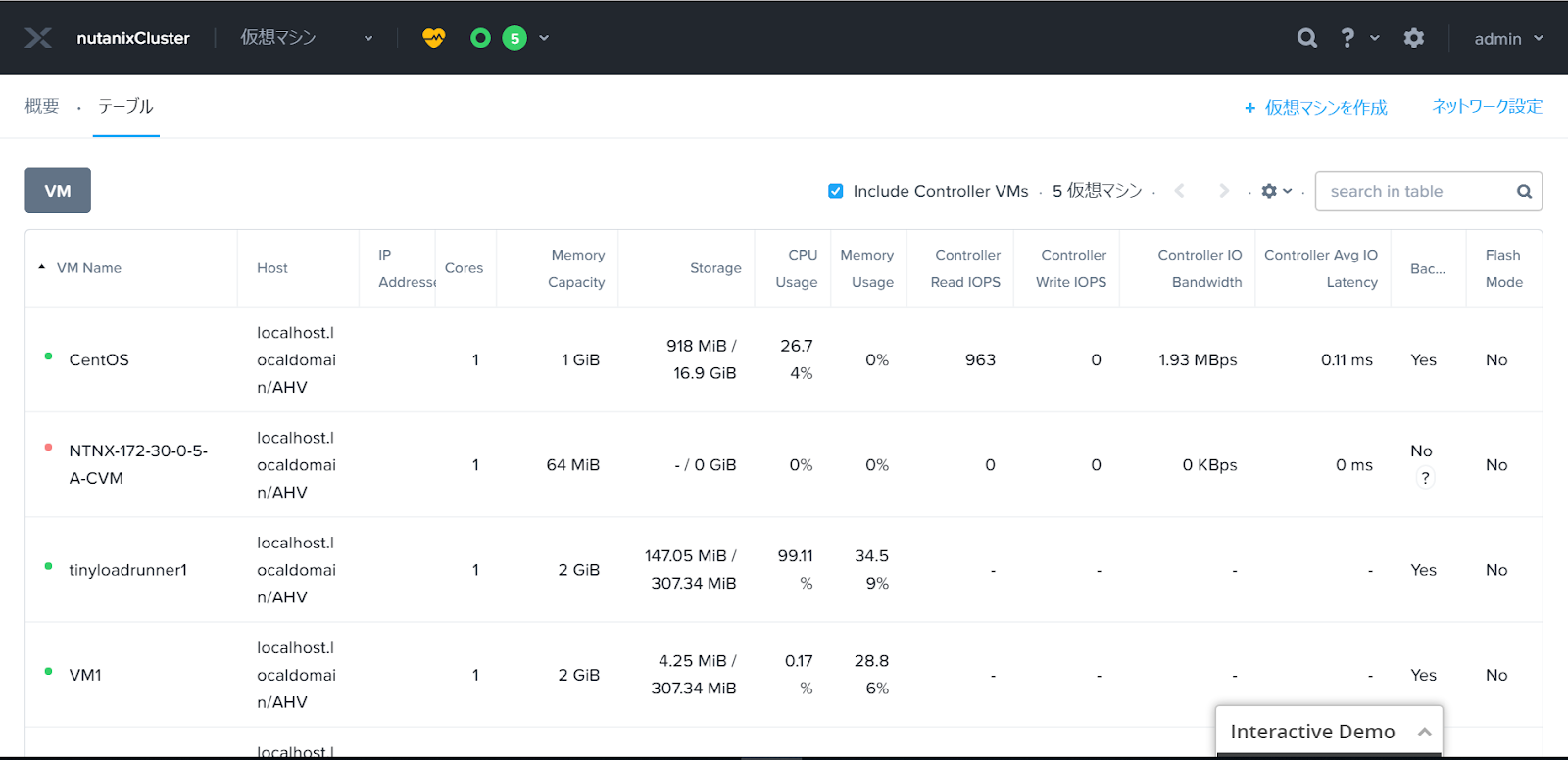This screenshot has width=1568, height=760.
Task: Expand the help menu chevron
Action: click(x=1375, y=38)
